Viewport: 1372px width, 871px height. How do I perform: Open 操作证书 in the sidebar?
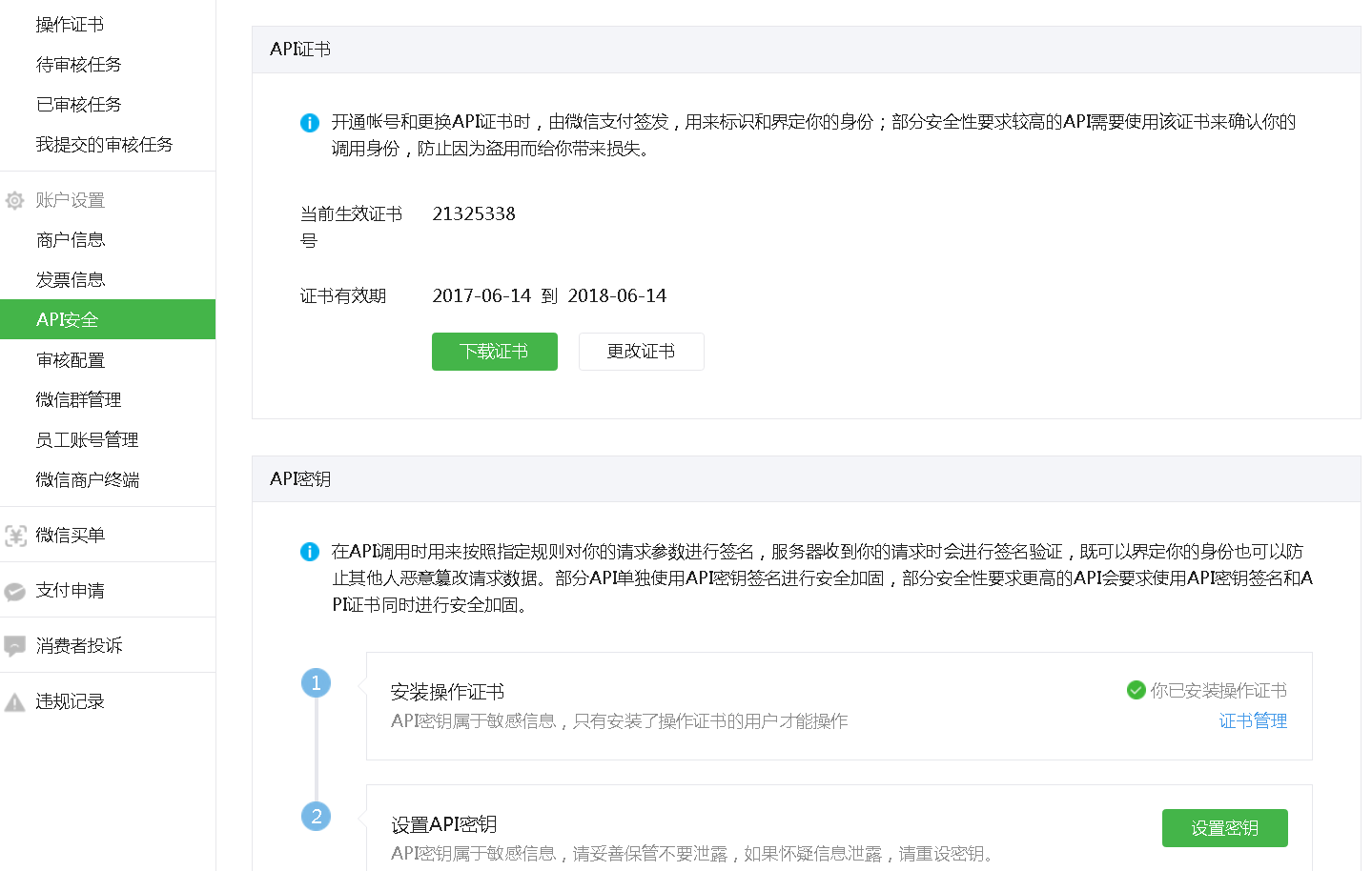(70, 25)
